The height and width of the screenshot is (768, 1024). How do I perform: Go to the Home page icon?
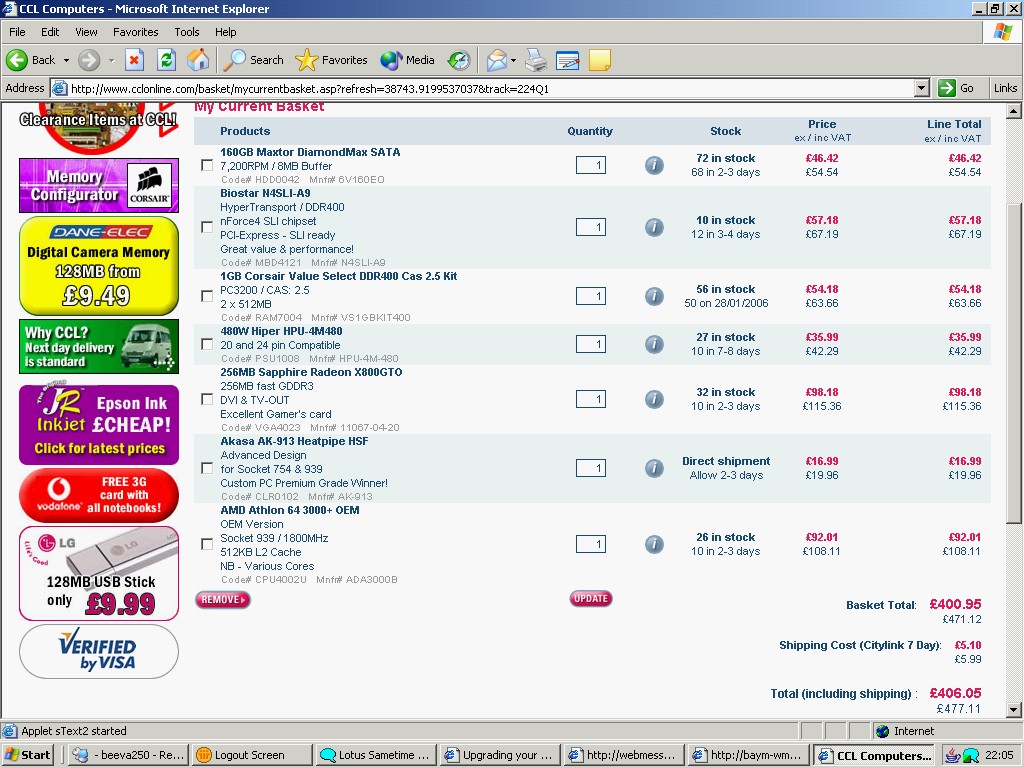coord(198,60)
